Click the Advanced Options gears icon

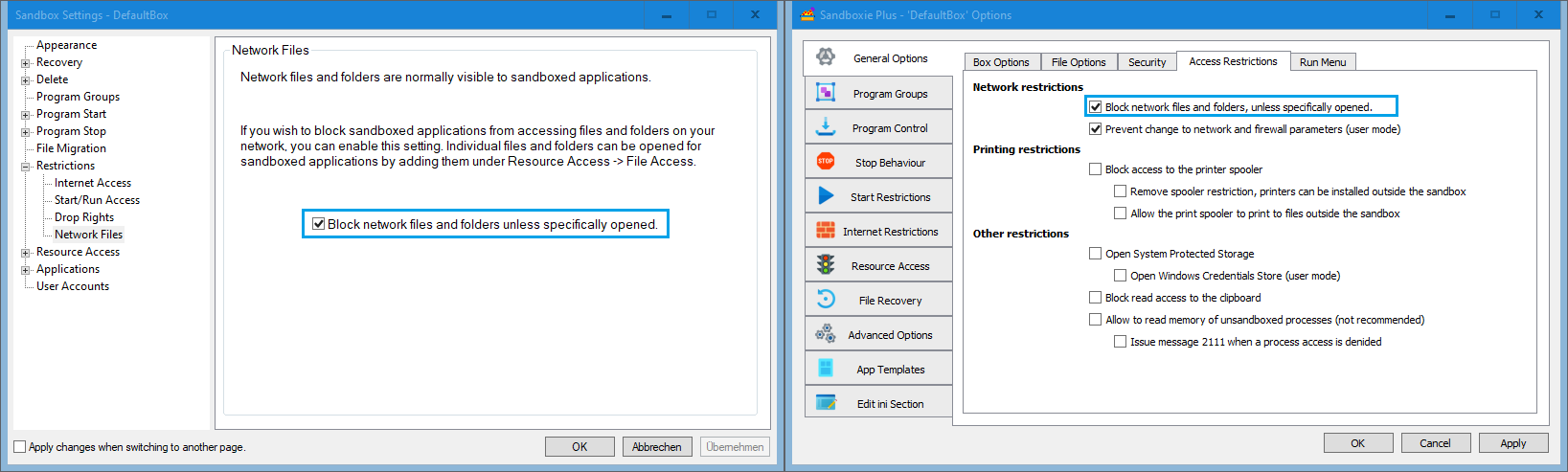[826, 334]
